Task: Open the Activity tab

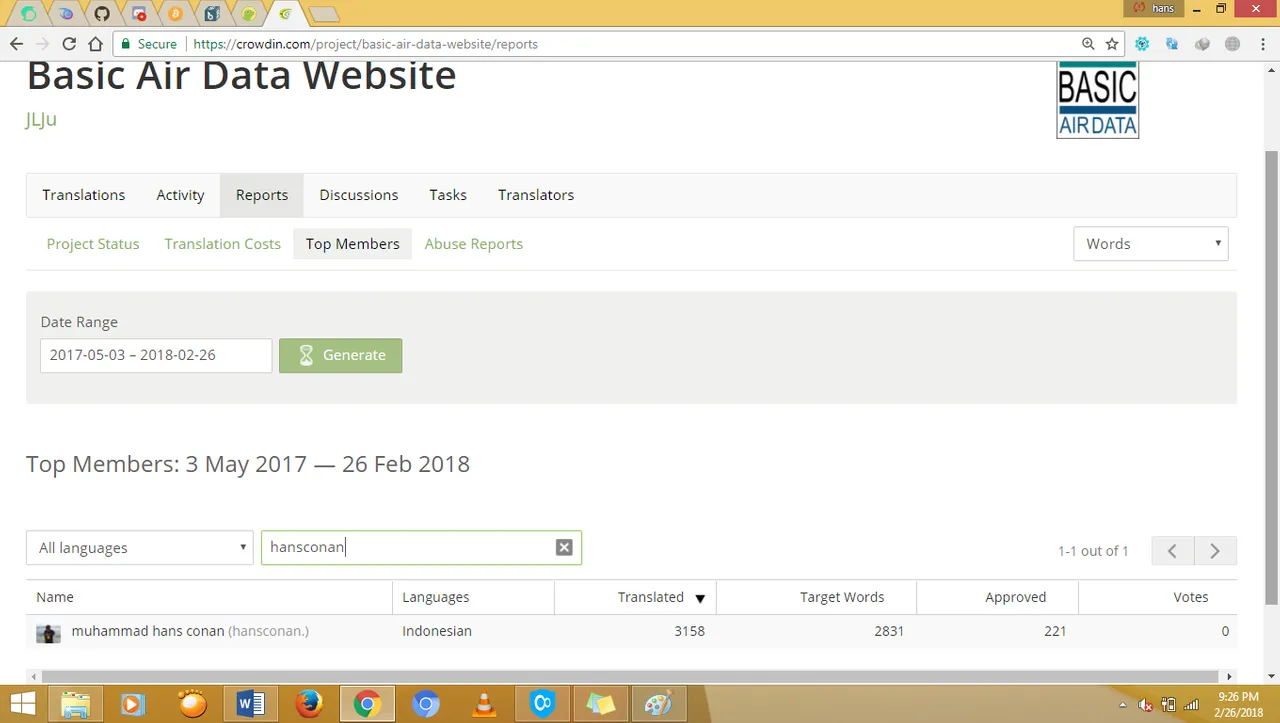Action: (x=180, y=195)
